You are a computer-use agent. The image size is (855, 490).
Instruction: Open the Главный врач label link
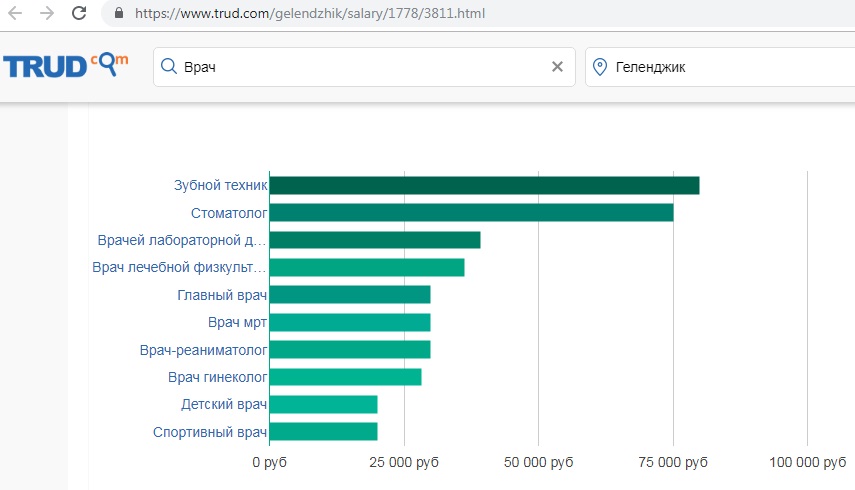[222, 295]
